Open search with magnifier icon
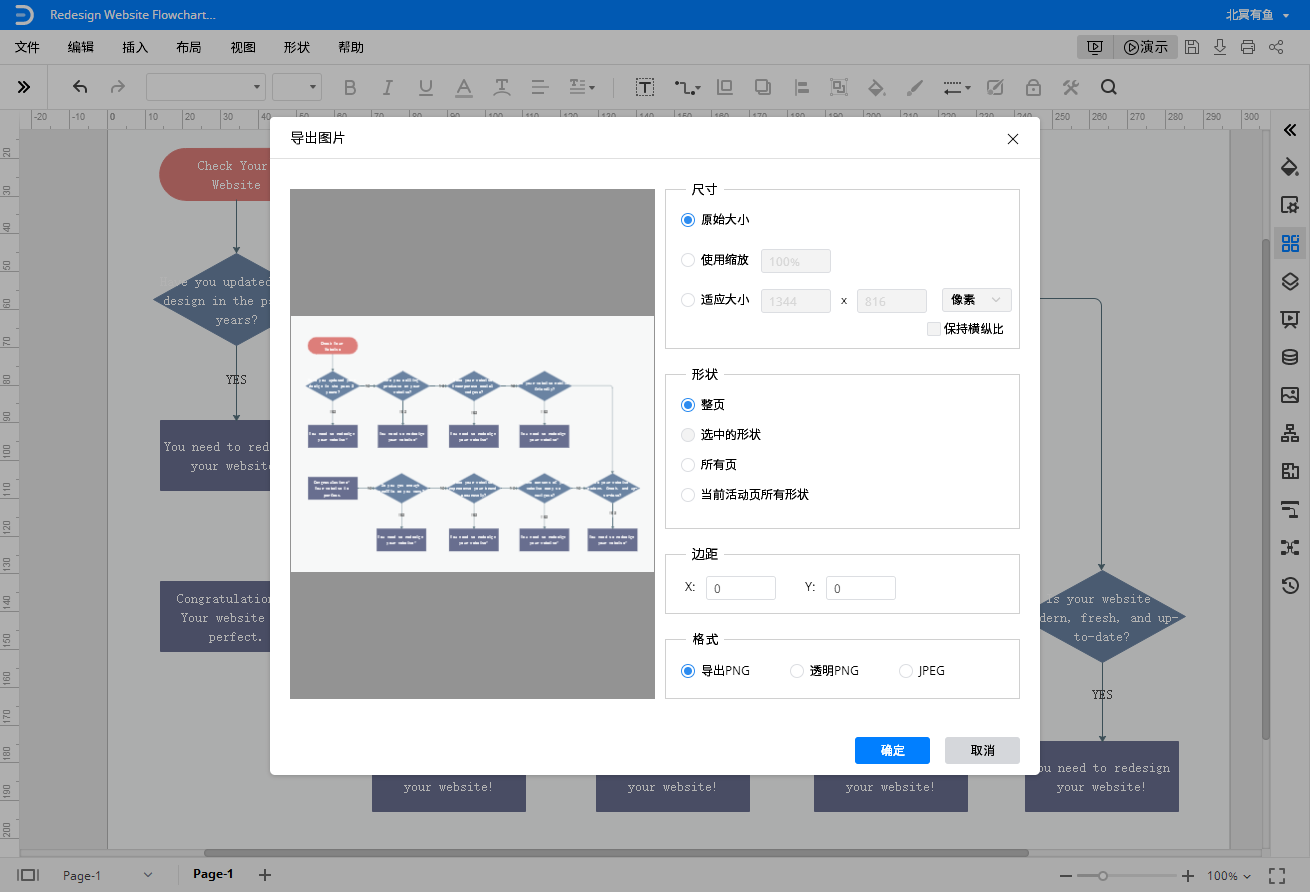 [1108, 87]
